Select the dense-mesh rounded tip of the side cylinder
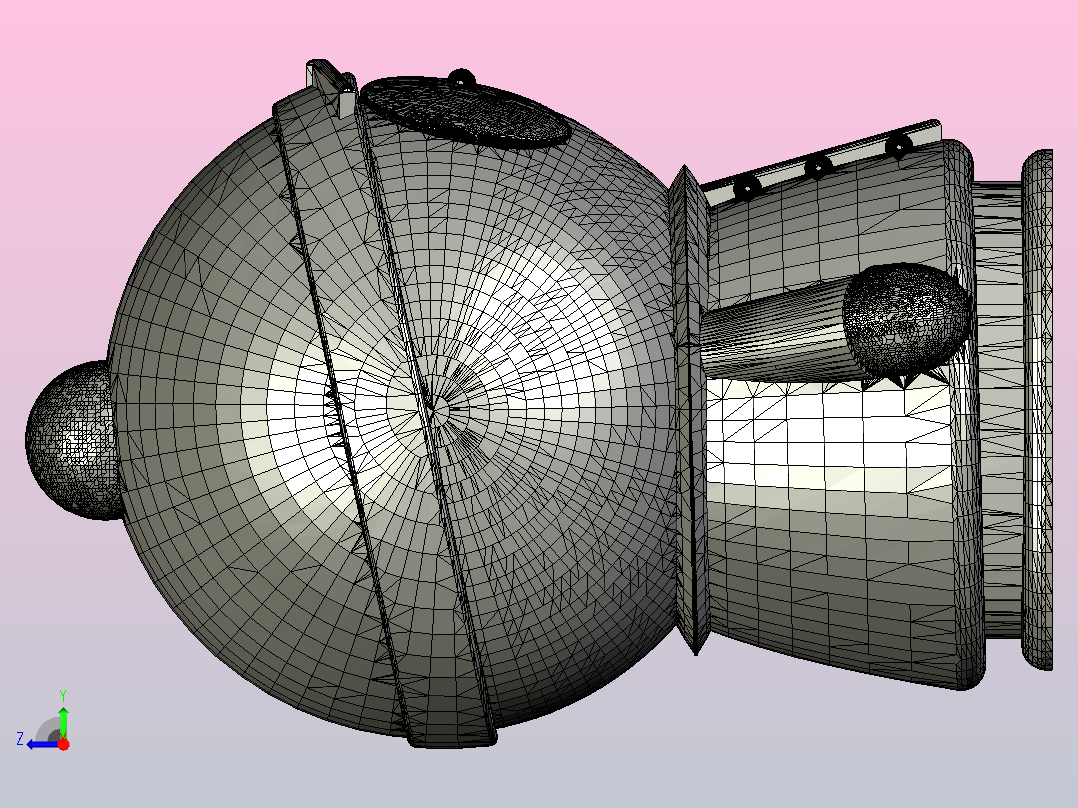The width and height of the screenshot is (1078, 808). (x=906, y=317)
